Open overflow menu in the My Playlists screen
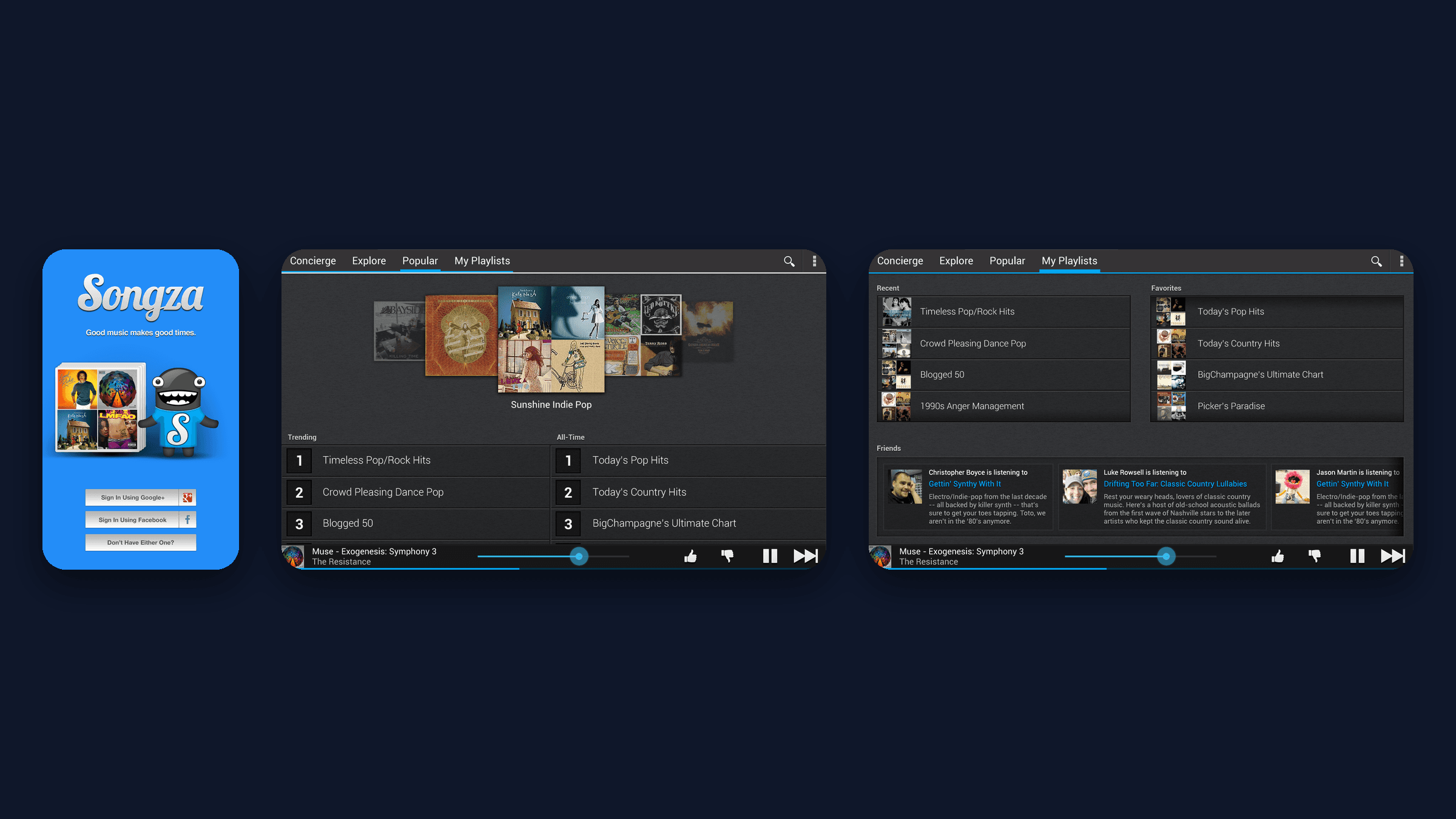 [1401, 261]
